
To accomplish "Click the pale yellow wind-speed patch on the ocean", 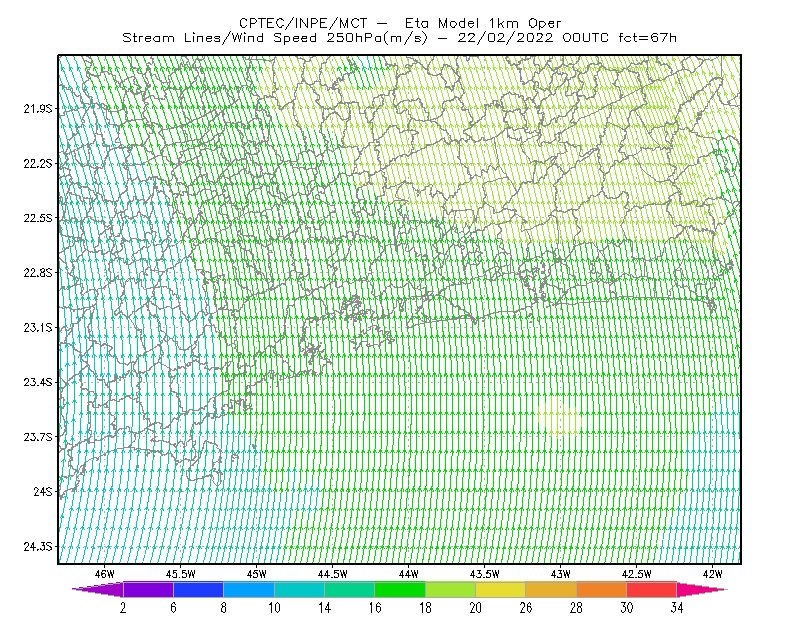I will (560, 418).
